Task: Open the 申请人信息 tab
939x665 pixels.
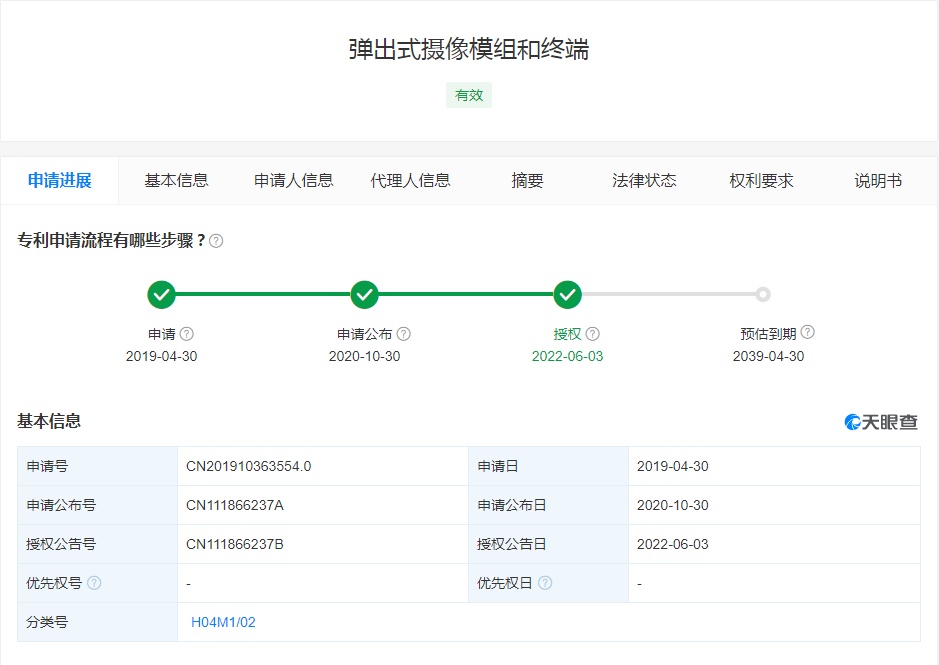Action: 293,180
